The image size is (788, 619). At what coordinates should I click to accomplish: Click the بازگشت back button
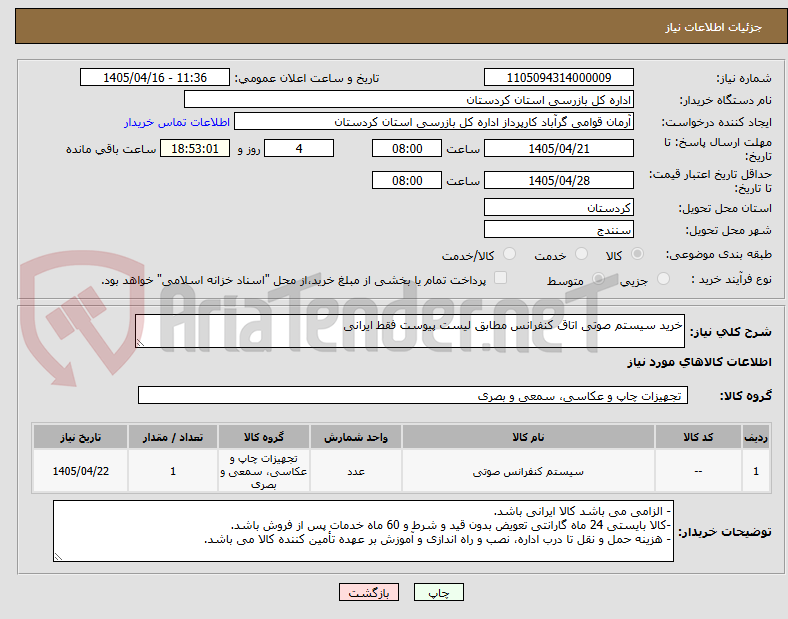[369, 592]
